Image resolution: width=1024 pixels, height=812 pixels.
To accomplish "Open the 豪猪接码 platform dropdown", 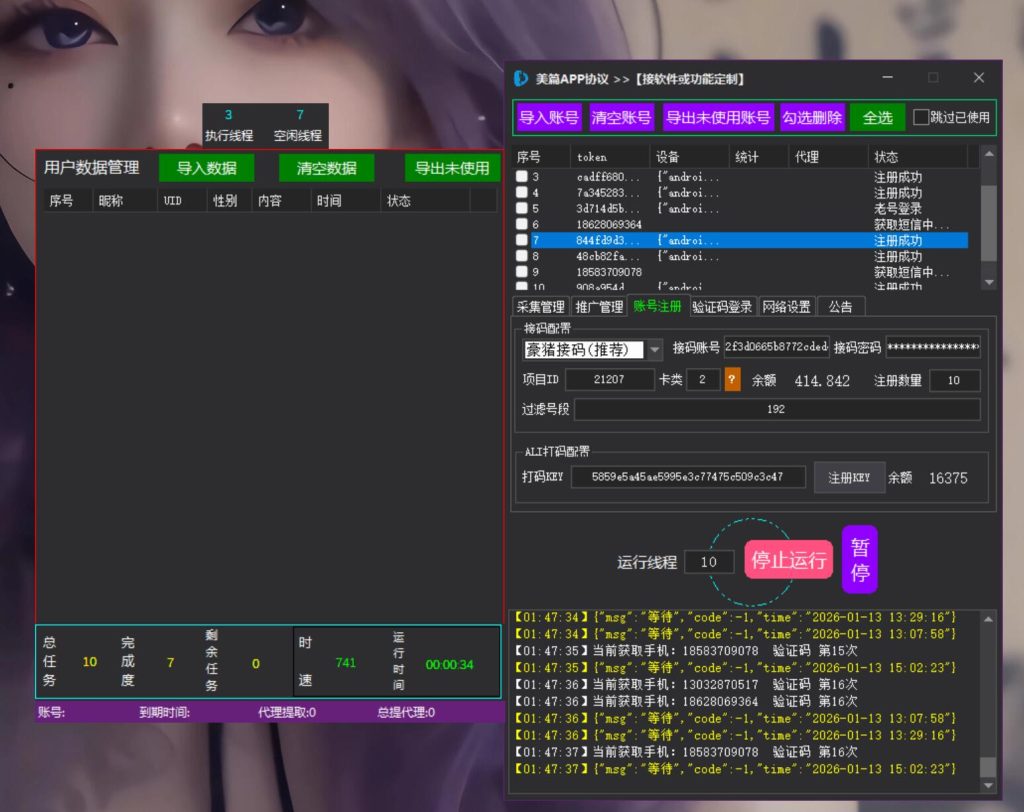I will click(x=655, y=349).
